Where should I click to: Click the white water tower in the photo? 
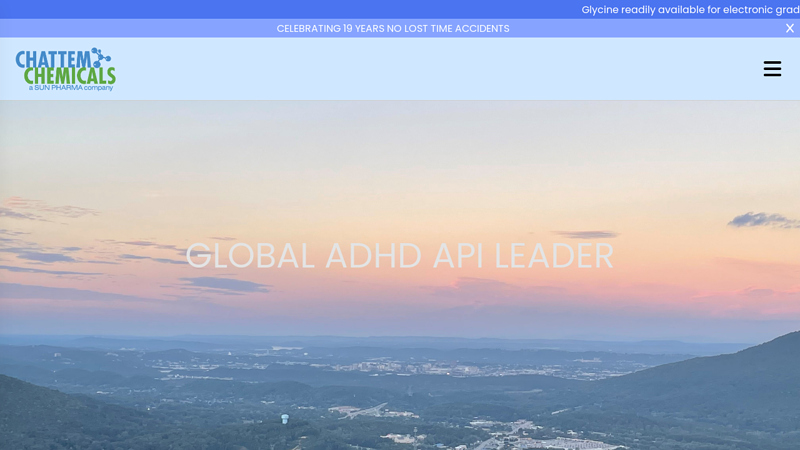tap(285, 419)
